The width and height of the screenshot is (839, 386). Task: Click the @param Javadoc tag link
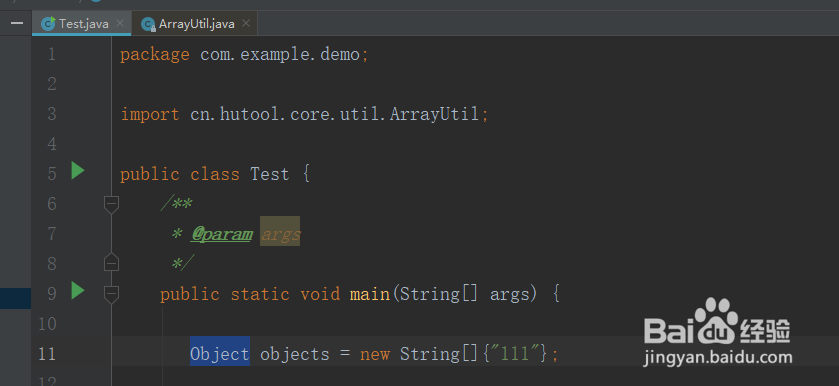[222, 234]
